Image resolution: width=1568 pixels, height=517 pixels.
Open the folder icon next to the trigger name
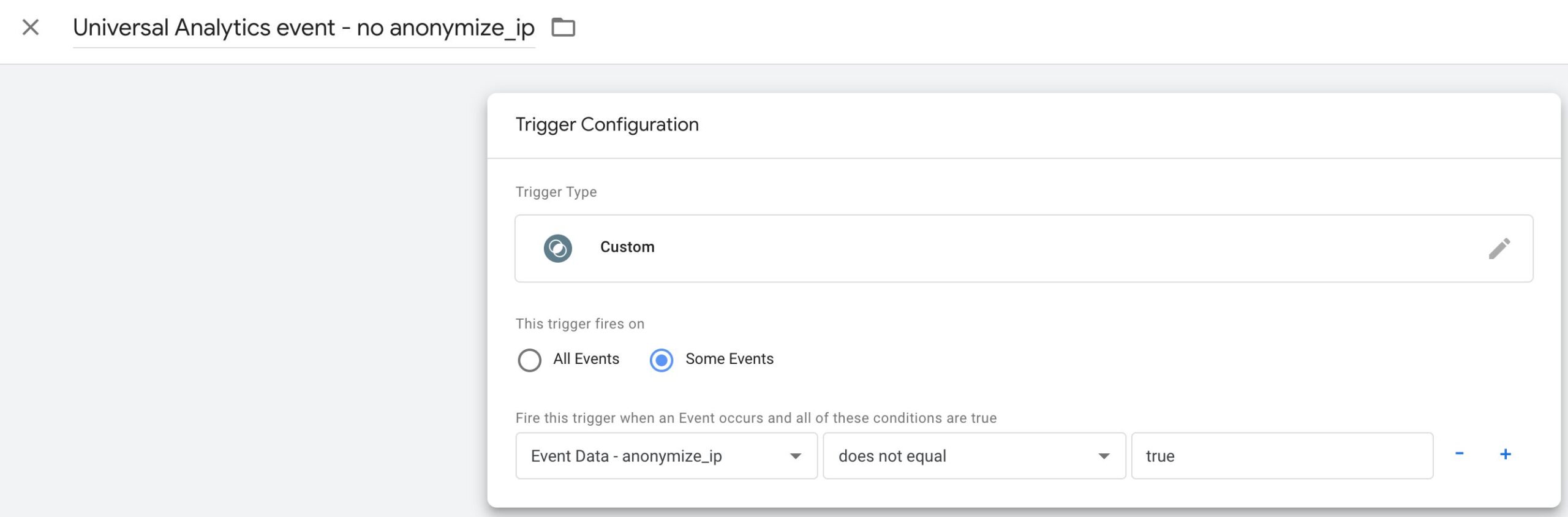tap(563, 28)
